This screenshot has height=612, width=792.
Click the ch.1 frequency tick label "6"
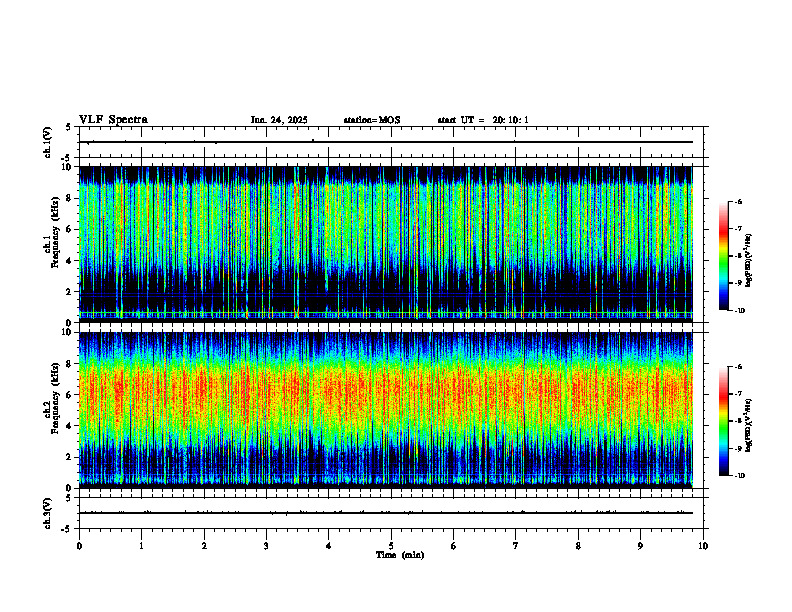70,229
